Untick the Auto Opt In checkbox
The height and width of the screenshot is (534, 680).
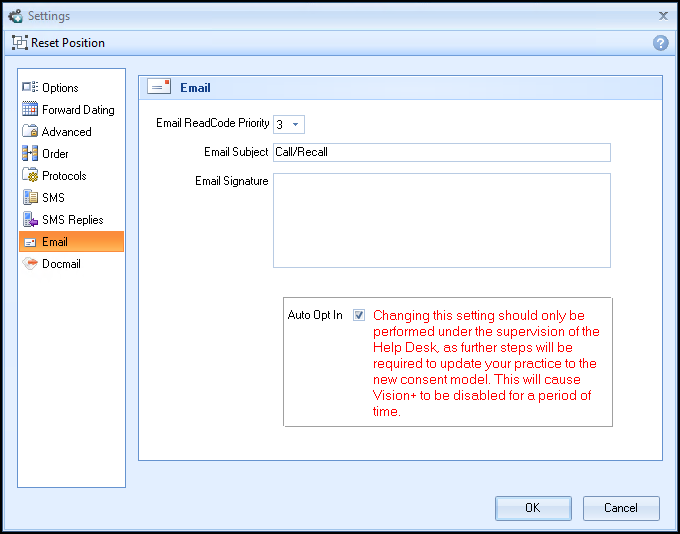[x=359, y=315]
